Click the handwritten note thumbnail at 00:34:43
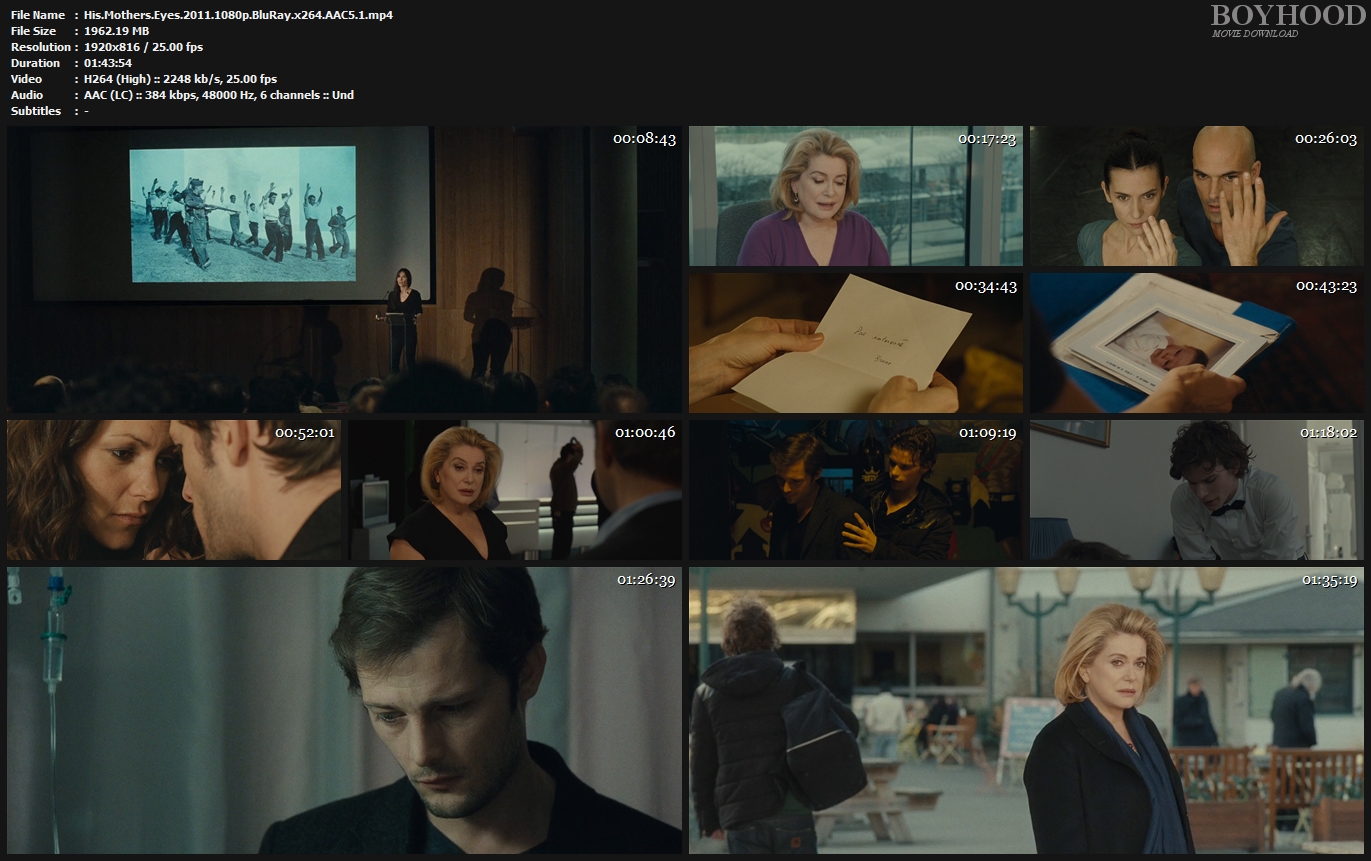Viewport: 1371px width, 861px height. [855, 343]
